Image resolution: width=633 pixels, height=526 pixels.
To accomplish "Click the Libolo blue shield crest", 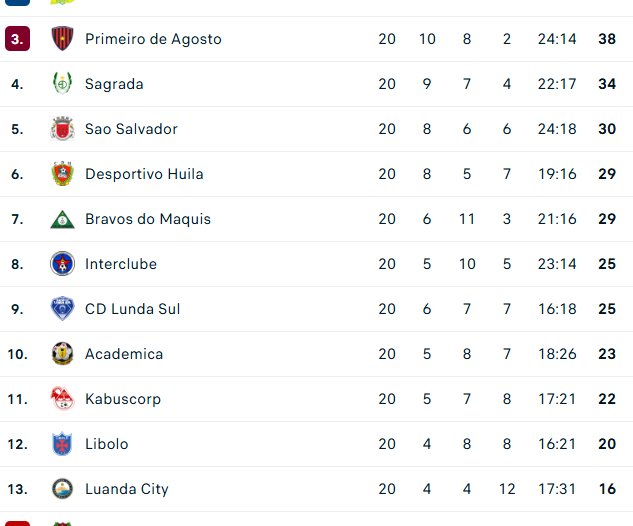I will pos(63,444).
